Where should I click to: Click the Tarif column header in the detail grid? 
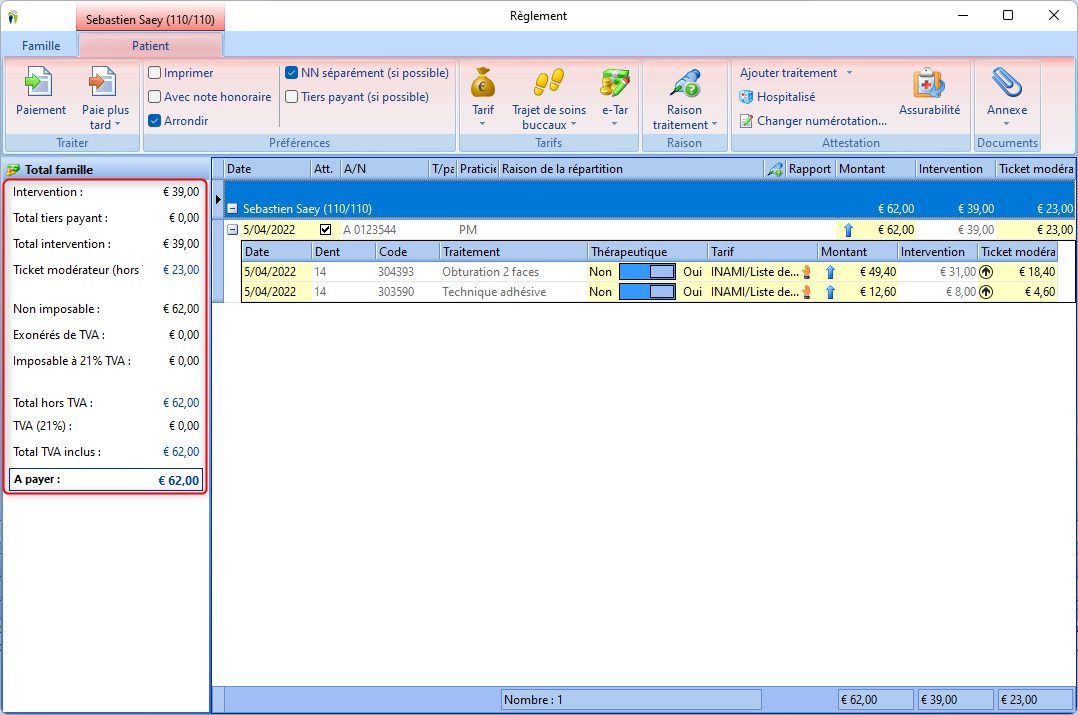click(763, 252)
